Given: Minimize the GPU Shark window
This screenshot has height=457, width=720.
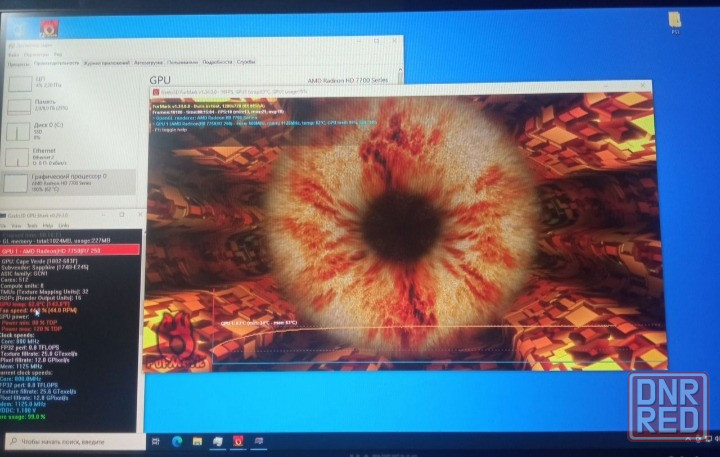Looking at the screenshot, I should tap(104, 214).
